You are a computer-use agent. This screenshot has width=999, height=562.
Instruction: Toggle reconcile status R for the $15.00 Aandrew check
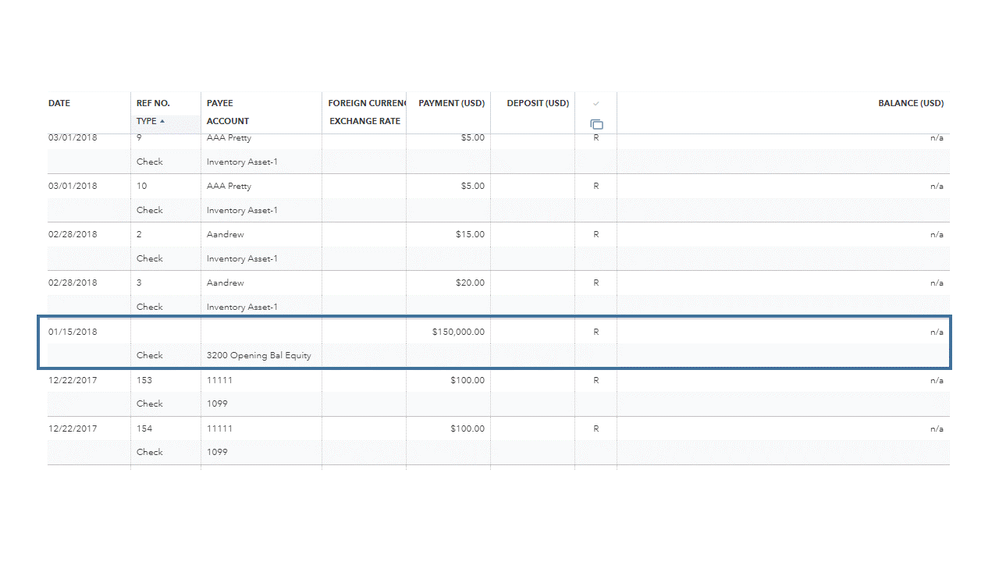click(x=596, y=235)
